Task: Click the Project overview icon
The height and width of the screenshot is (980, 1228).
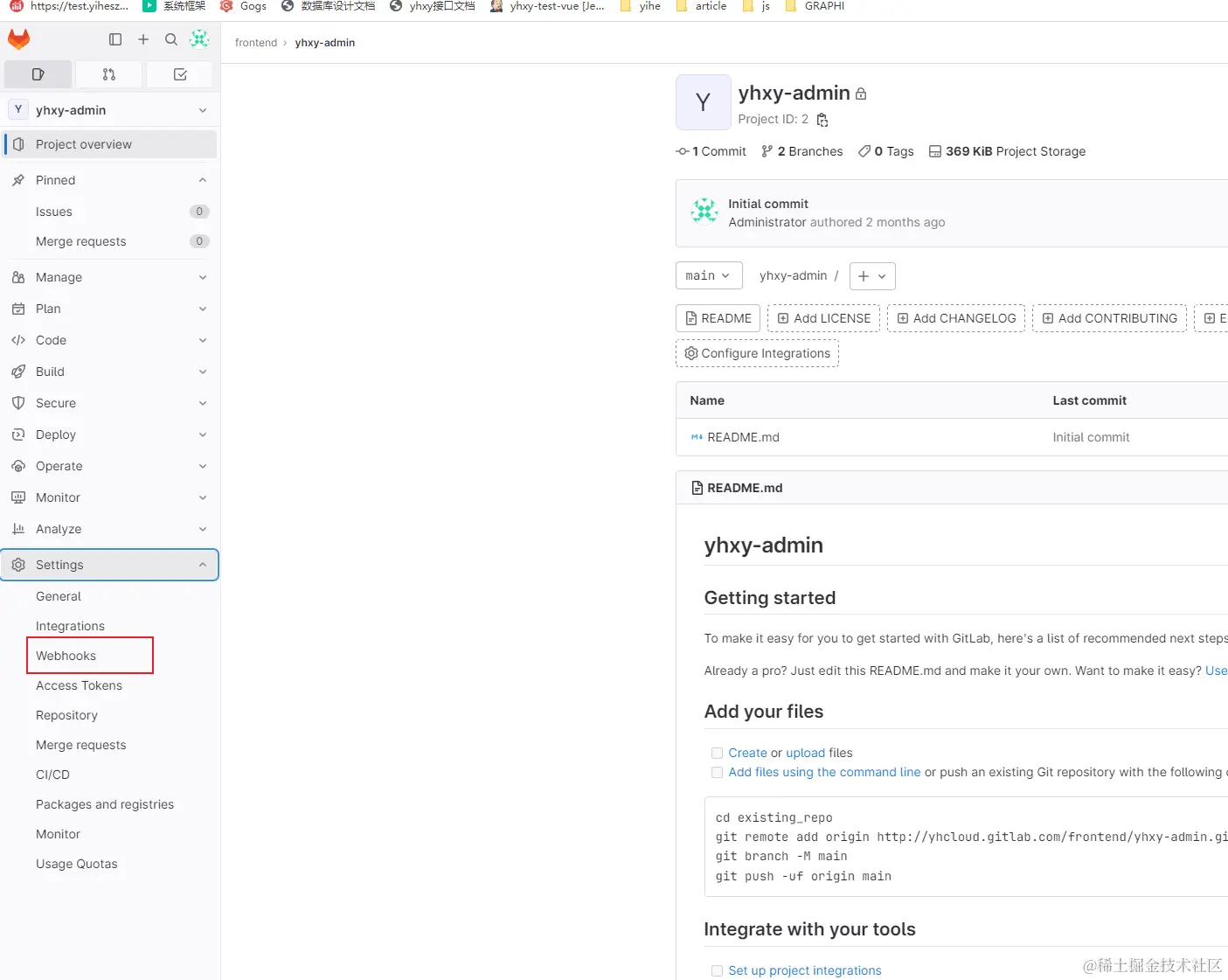Action: pos(18,144)
